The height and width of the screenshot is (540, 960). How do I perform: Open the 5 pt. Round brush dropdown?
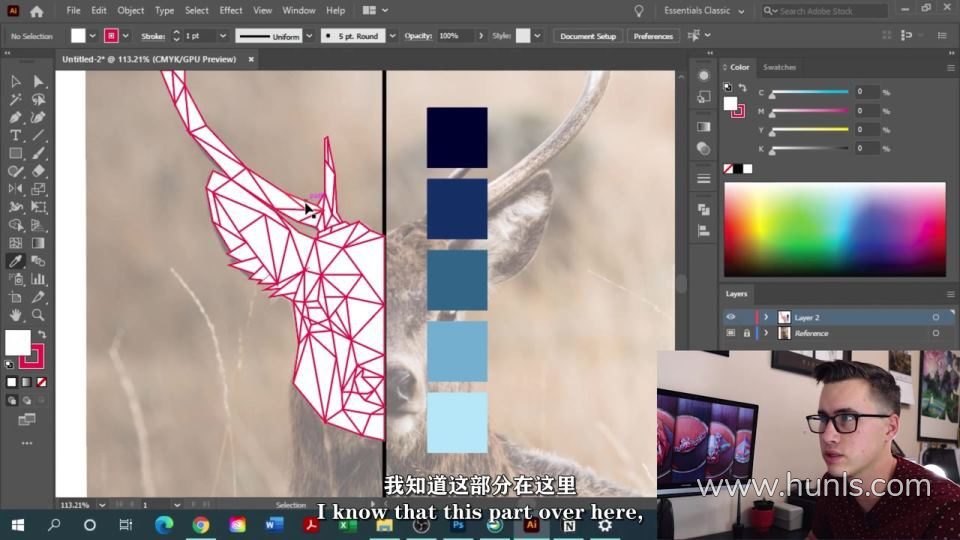click(392, 36)
